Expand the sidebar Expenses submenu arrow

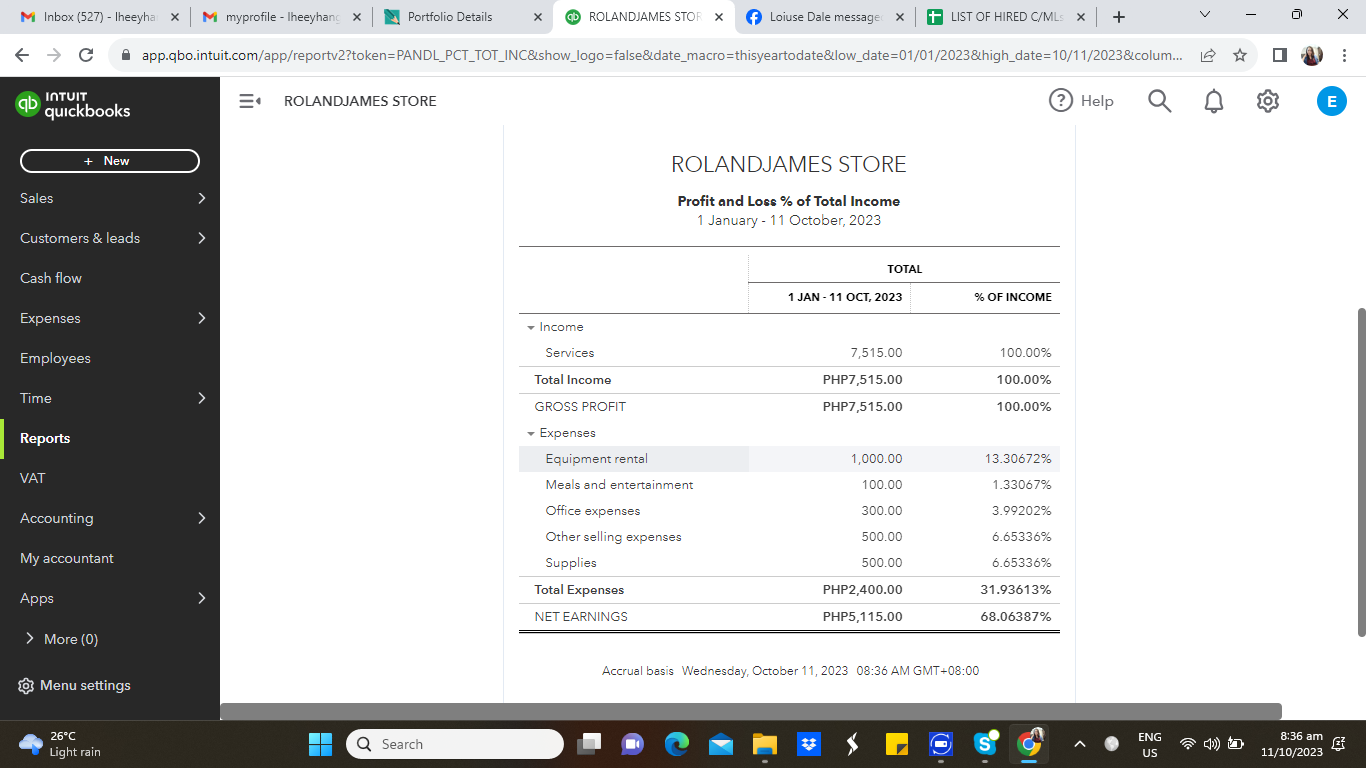click(202, 318)
